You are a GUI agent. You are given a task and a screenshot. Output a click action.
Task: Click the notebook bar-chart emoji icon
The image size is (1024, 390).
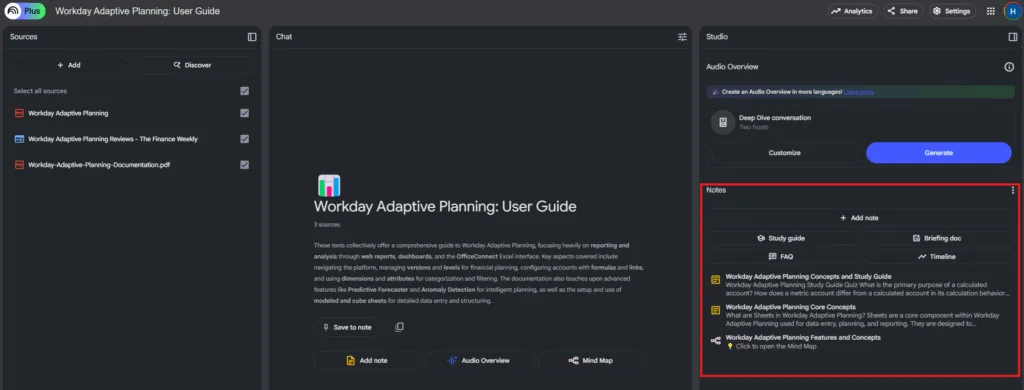(329, 186)
